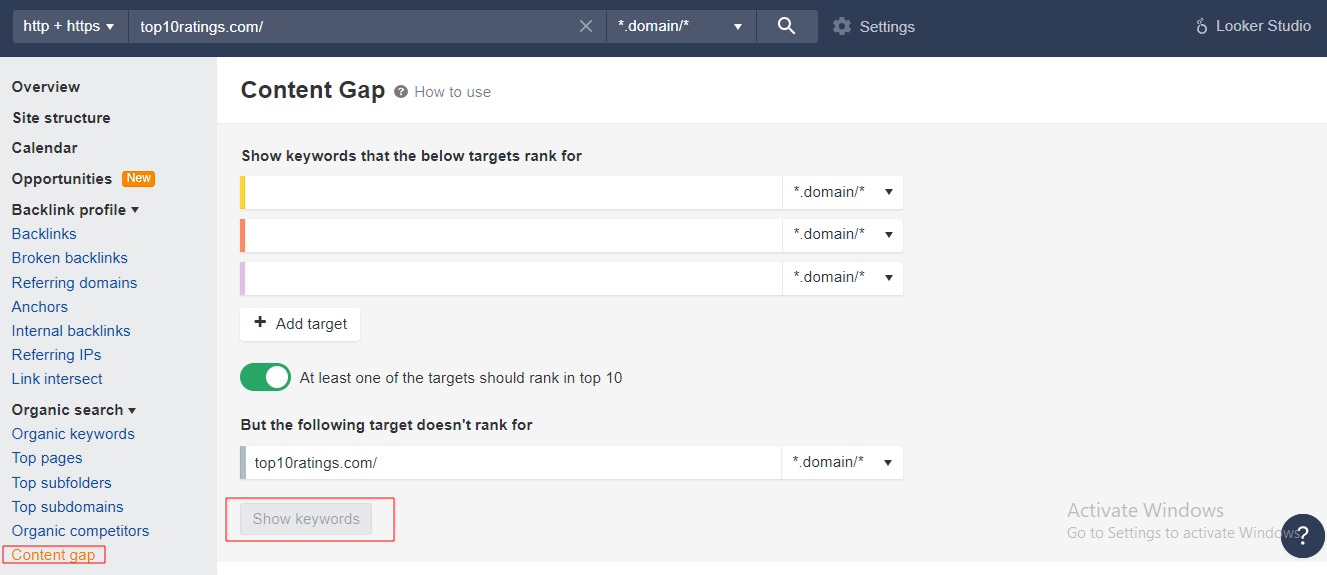Viewport: 1327px width, 575px height.
Task: Open the orange target's mode dropdown
Action: 843,234
